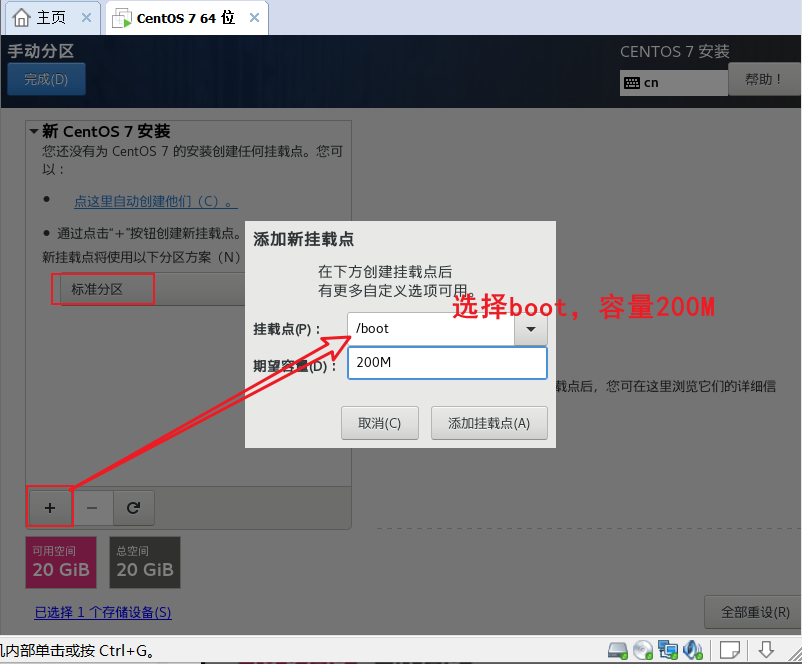Open the 标准分区 partition scheme dropdown

(x=152, y=289)
